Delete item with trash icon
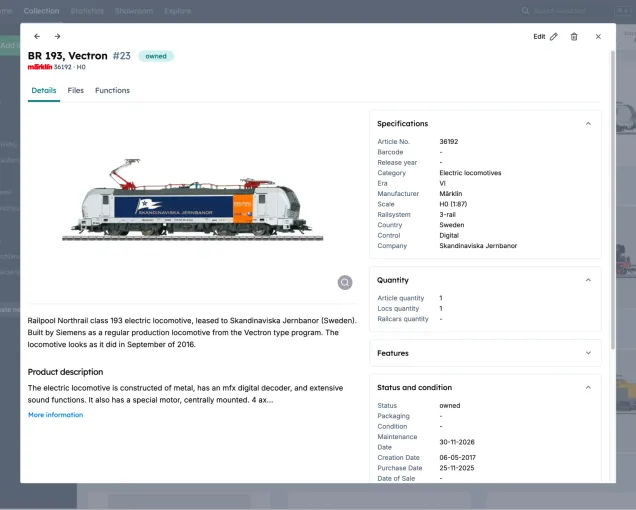 click(574, 37)
